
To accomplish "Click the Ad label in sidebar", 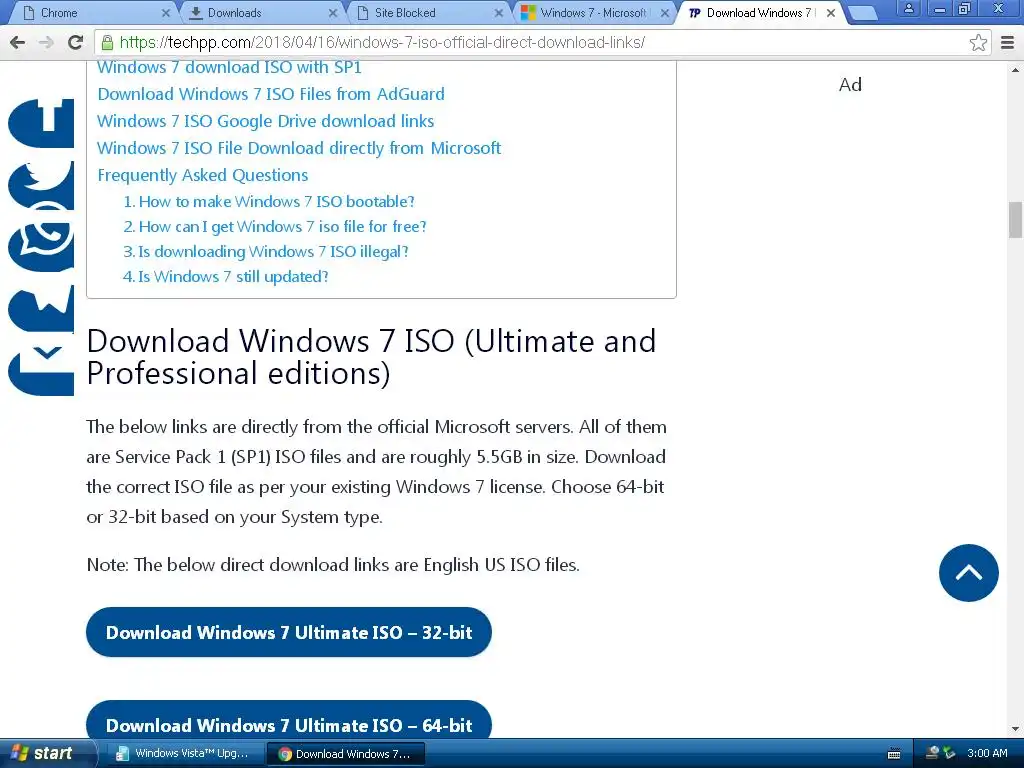I will (850, 85).
